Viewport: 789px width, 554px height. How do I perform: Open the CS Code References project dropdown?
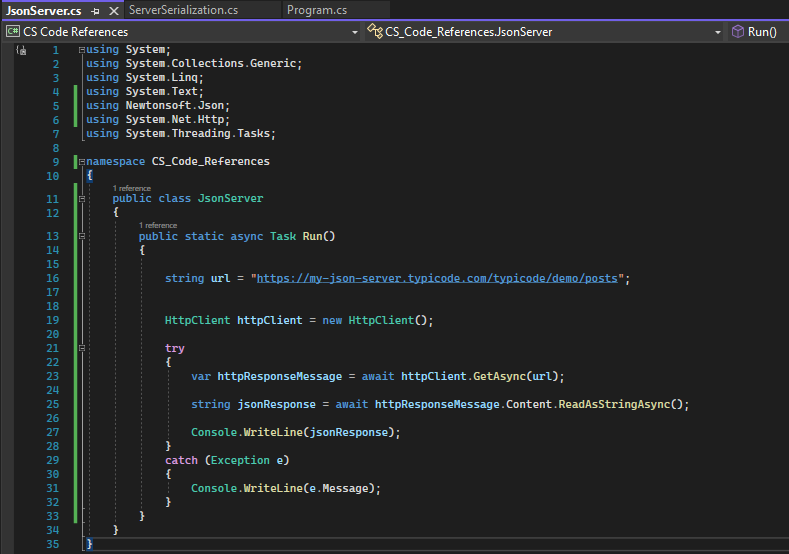pos(354,32)
